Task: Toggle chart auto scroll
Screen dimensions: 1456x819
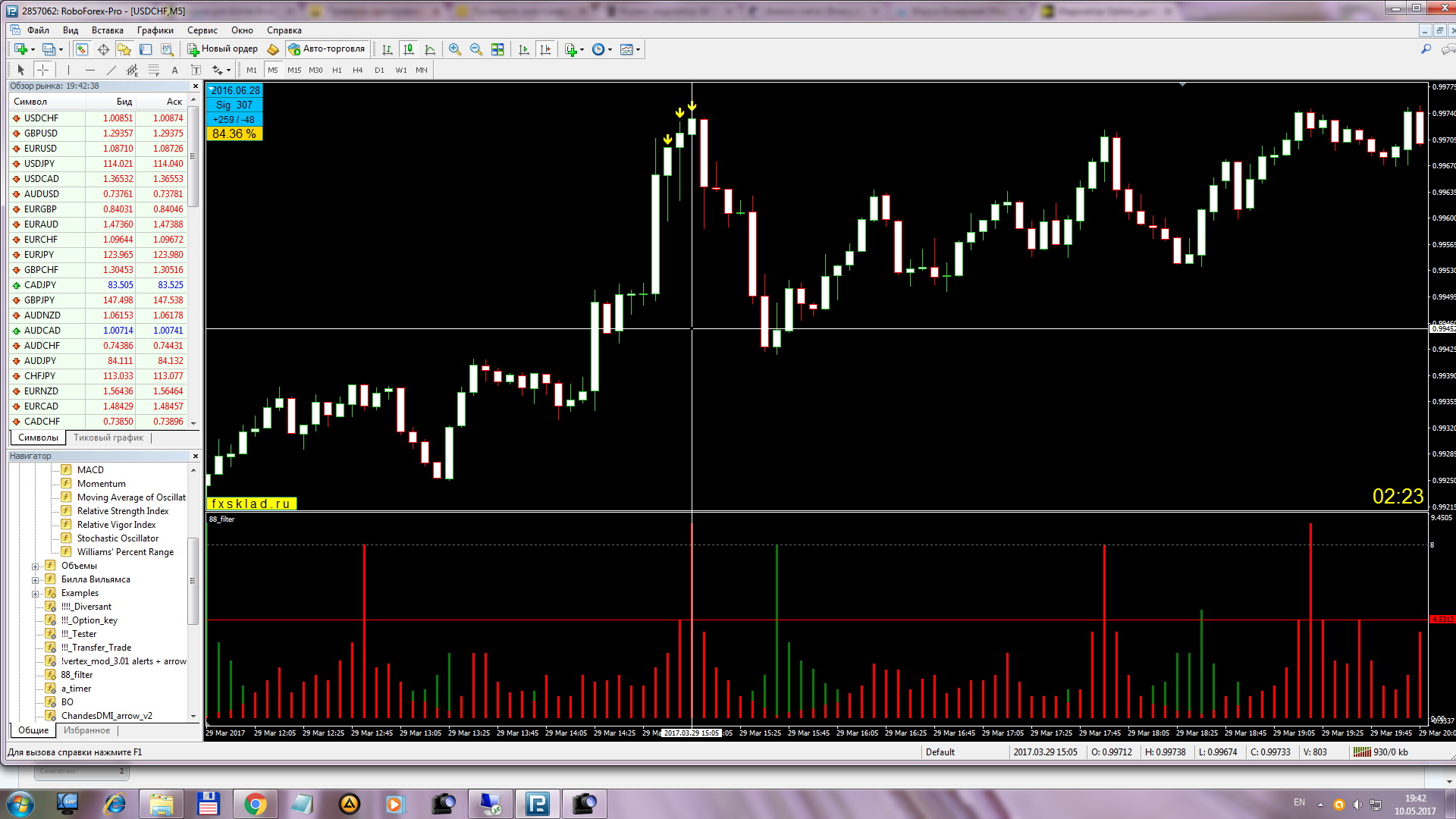Action: click(523, 49)
